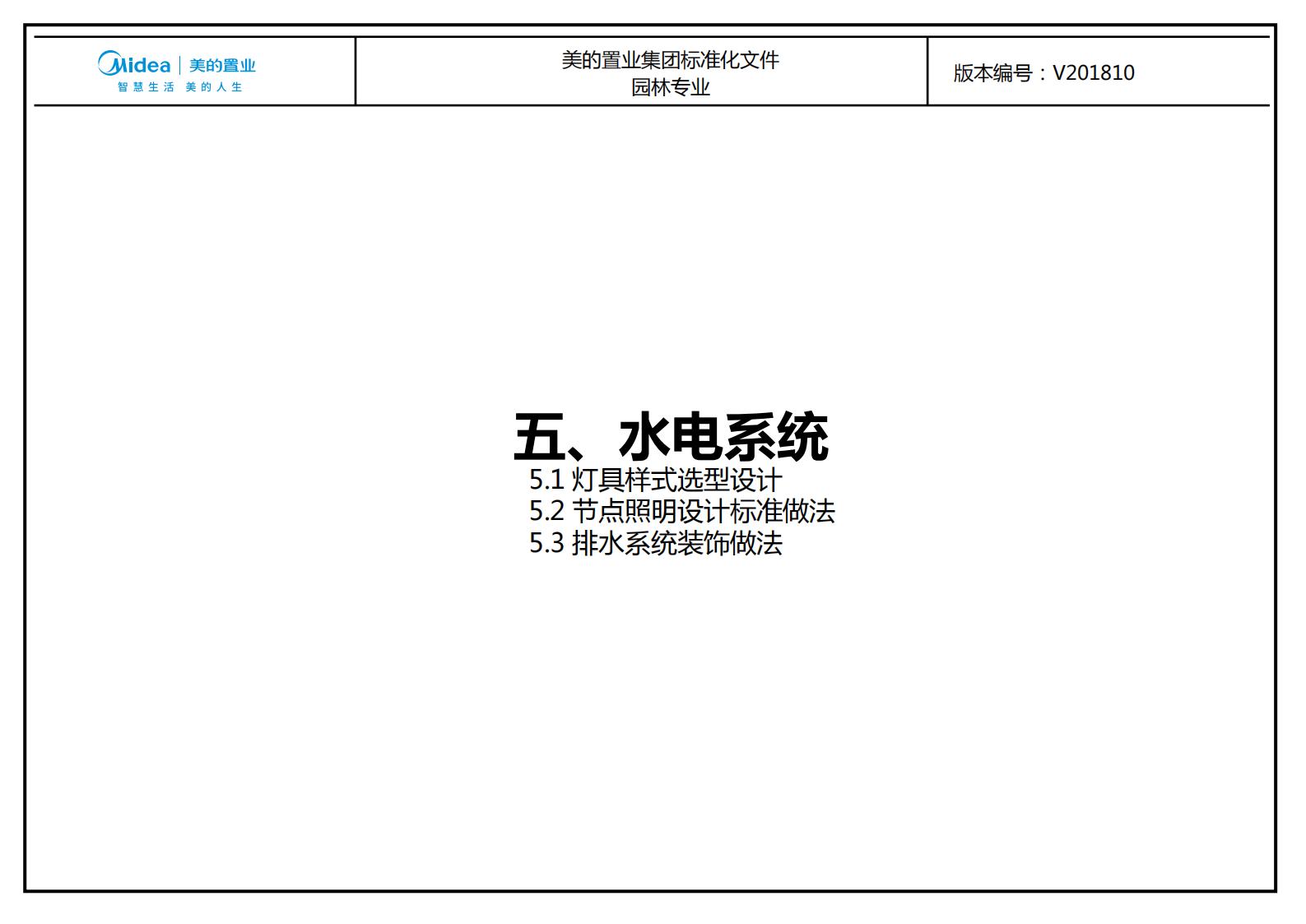Click line 5.1 灯具样式选型设计
Image resolution: width=1306 pixels, height=924 pixels.
click(655, 480)
